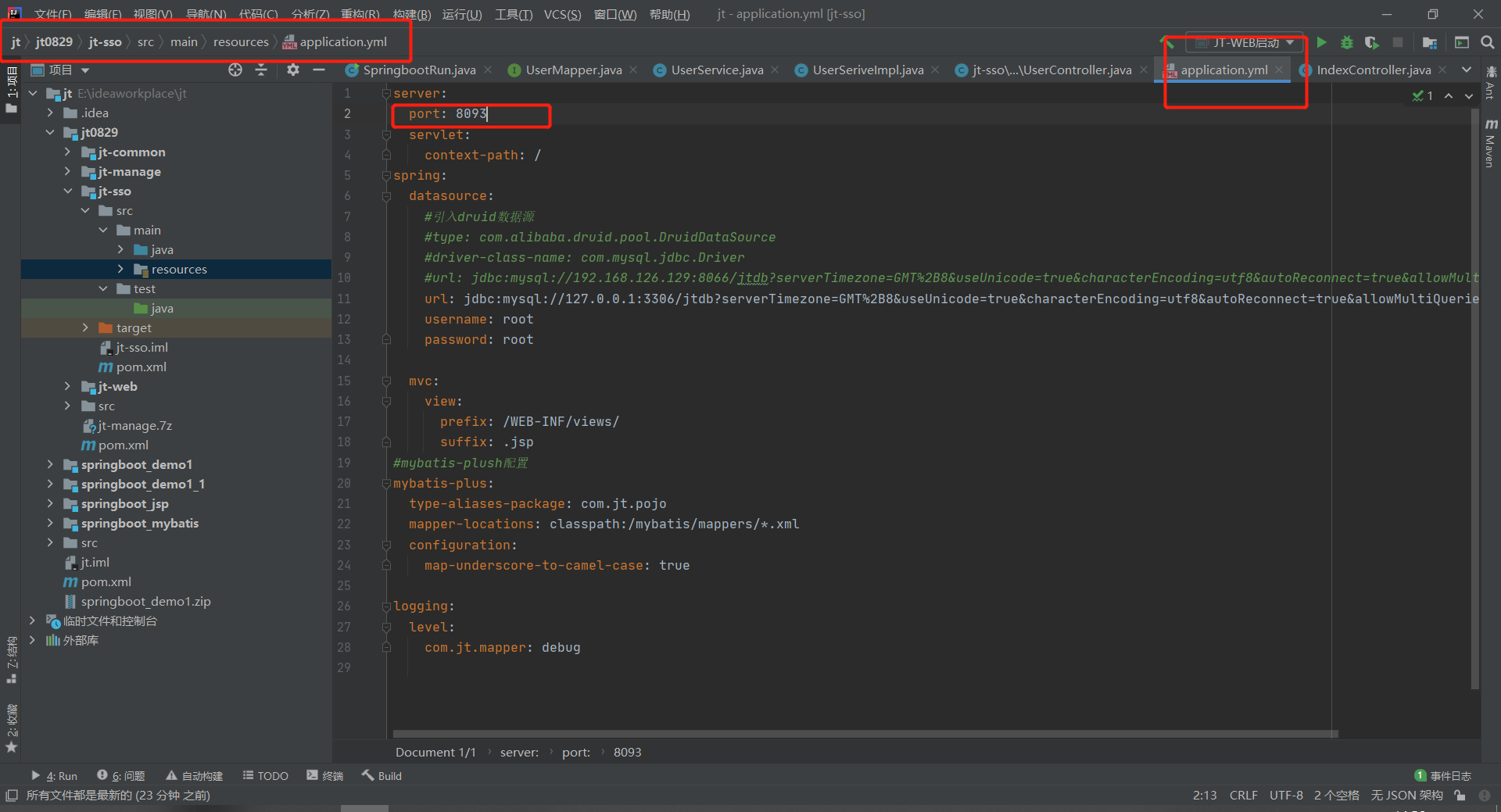Toggle fold of the configuration block
Screen dimensions: 1501x812
386,546
